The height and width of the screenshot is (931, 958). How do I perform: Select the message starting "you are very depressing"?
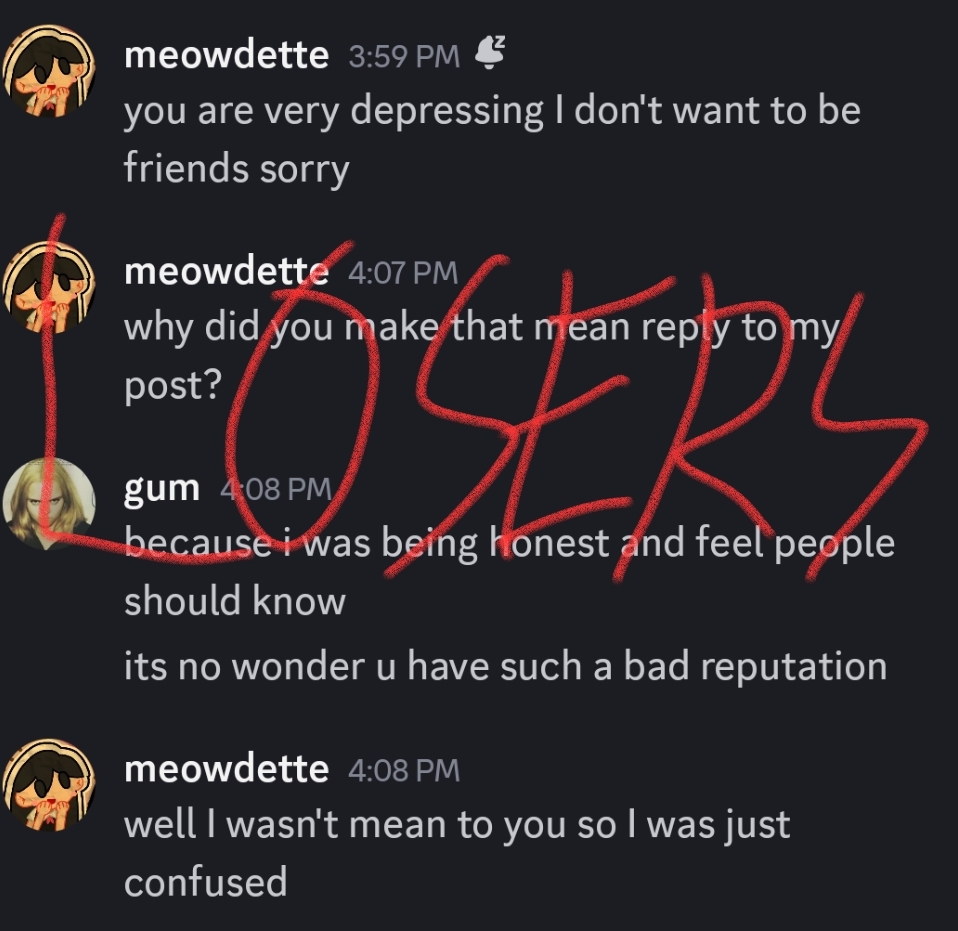point(492,139)
